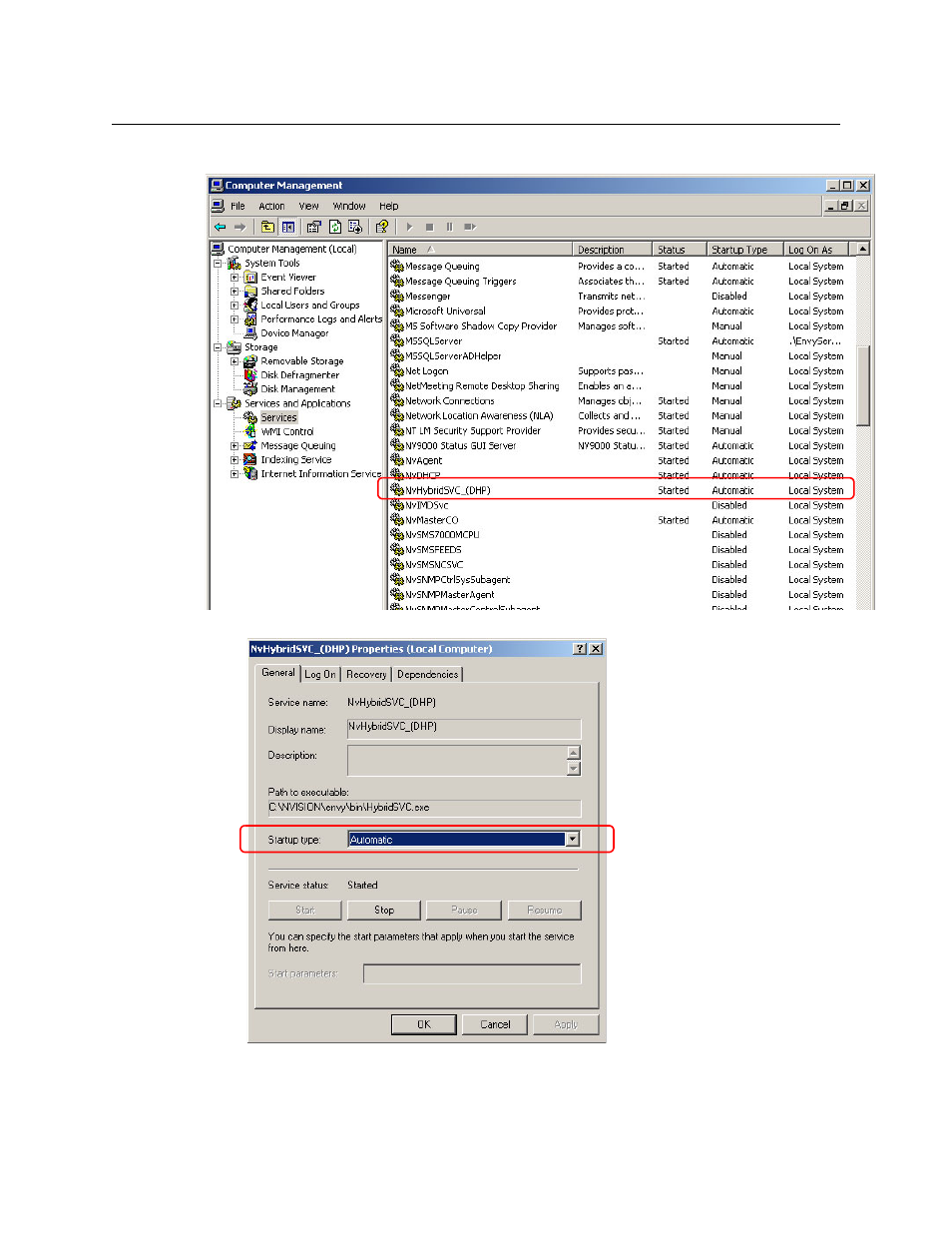Click the Description text box

tap(457, 760)
